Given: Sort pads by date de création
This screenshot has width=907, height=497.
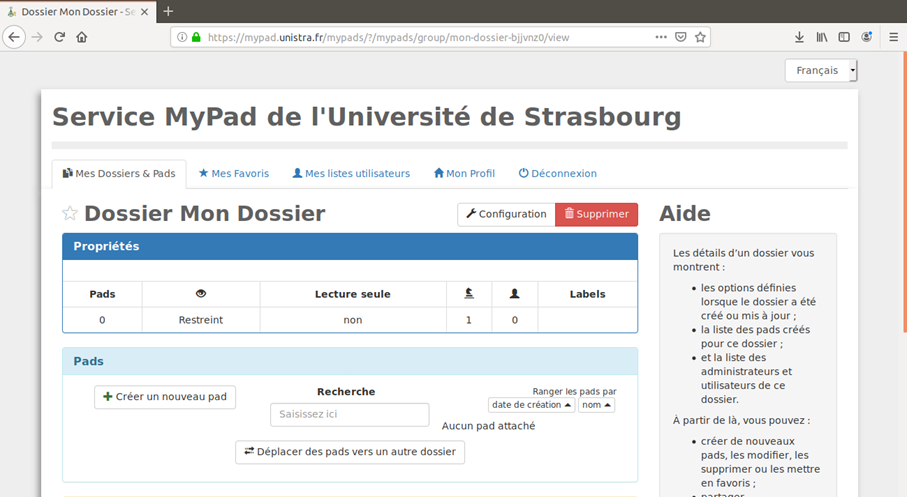Looking at the screenshot, I should coord(532,405).
